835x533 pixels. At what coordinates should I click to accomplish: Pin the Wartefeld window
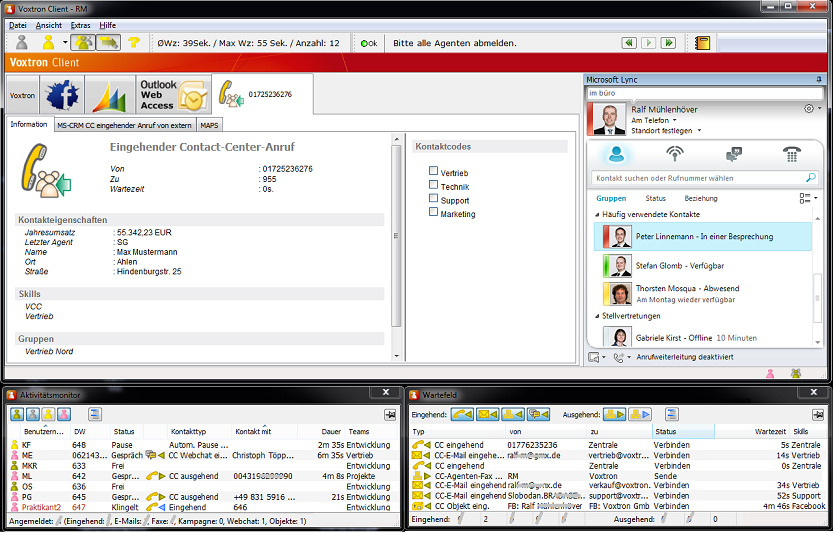click(x=818, y=414)
